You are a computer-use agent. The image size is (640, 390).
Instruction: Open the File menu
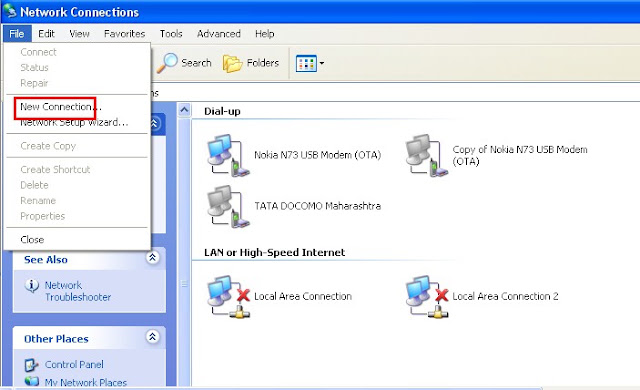(x=17, y=33)
